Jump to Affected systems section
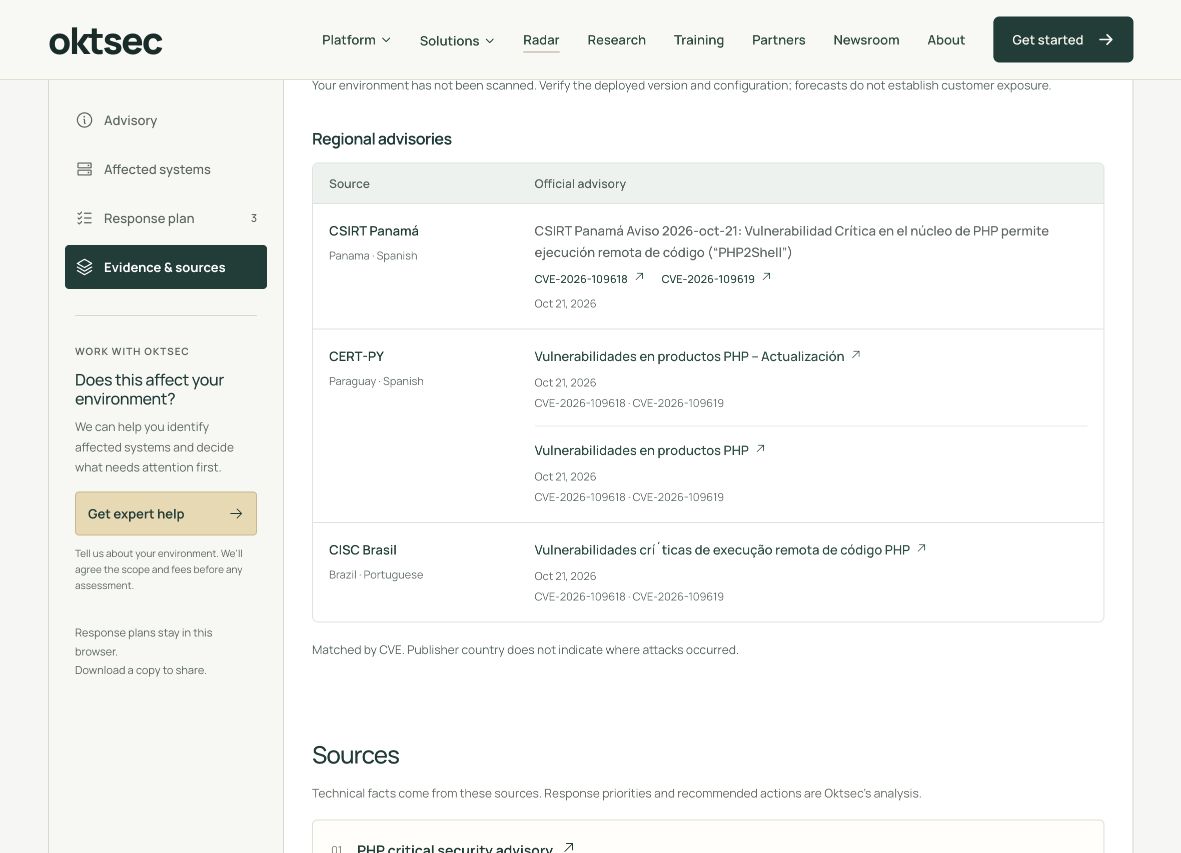 click(166, 169)
